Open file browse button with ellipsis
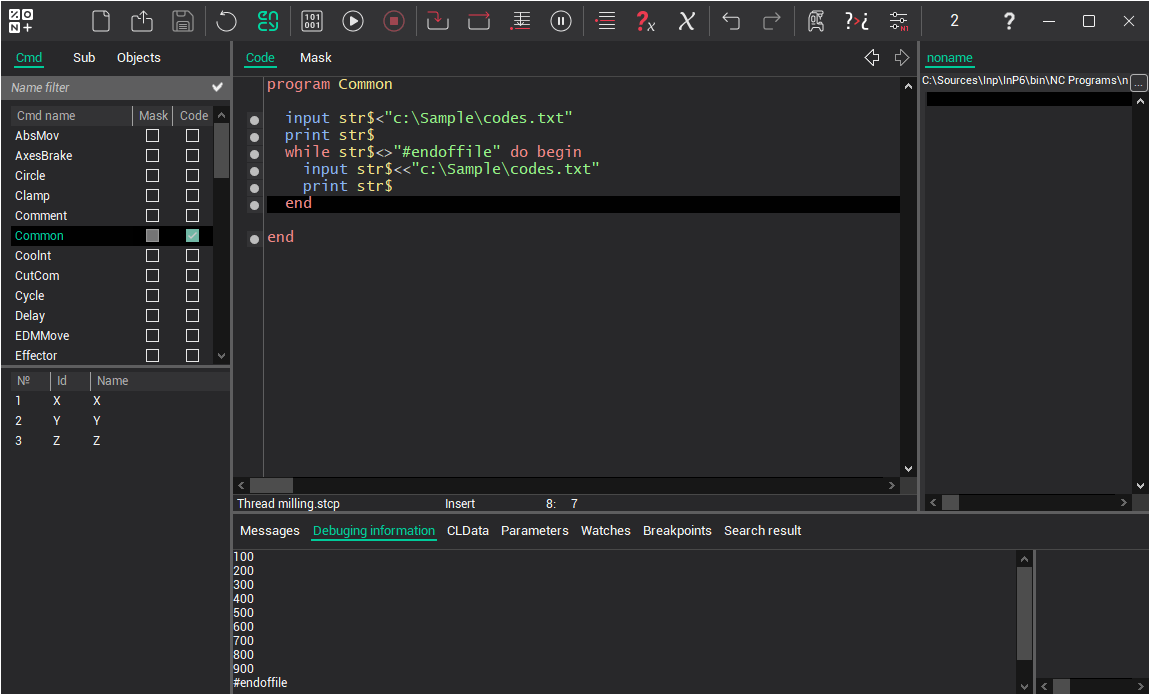 click(x=1139, y=83)
